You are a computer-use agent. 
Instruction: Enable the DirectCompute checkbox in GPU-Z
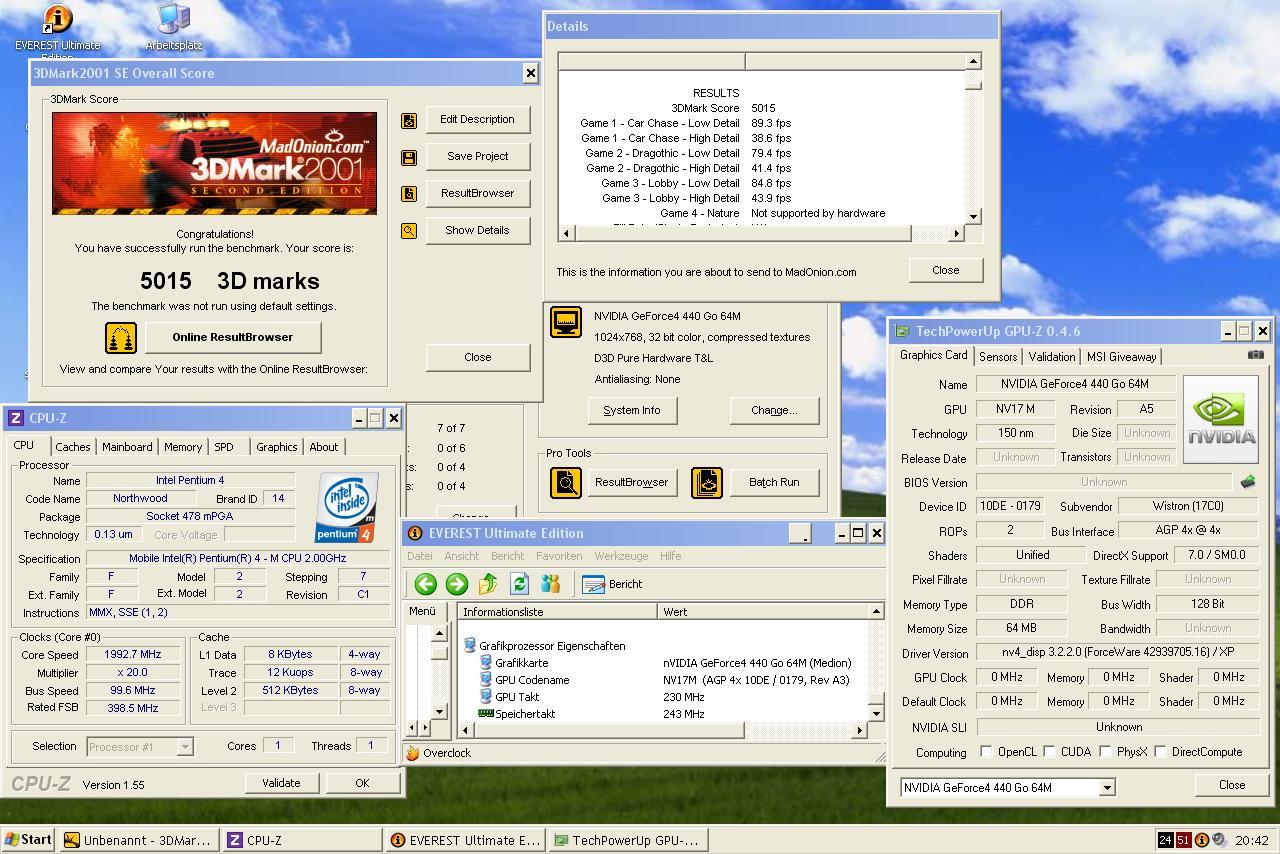pyautogui.click(x=1160, y=752)
